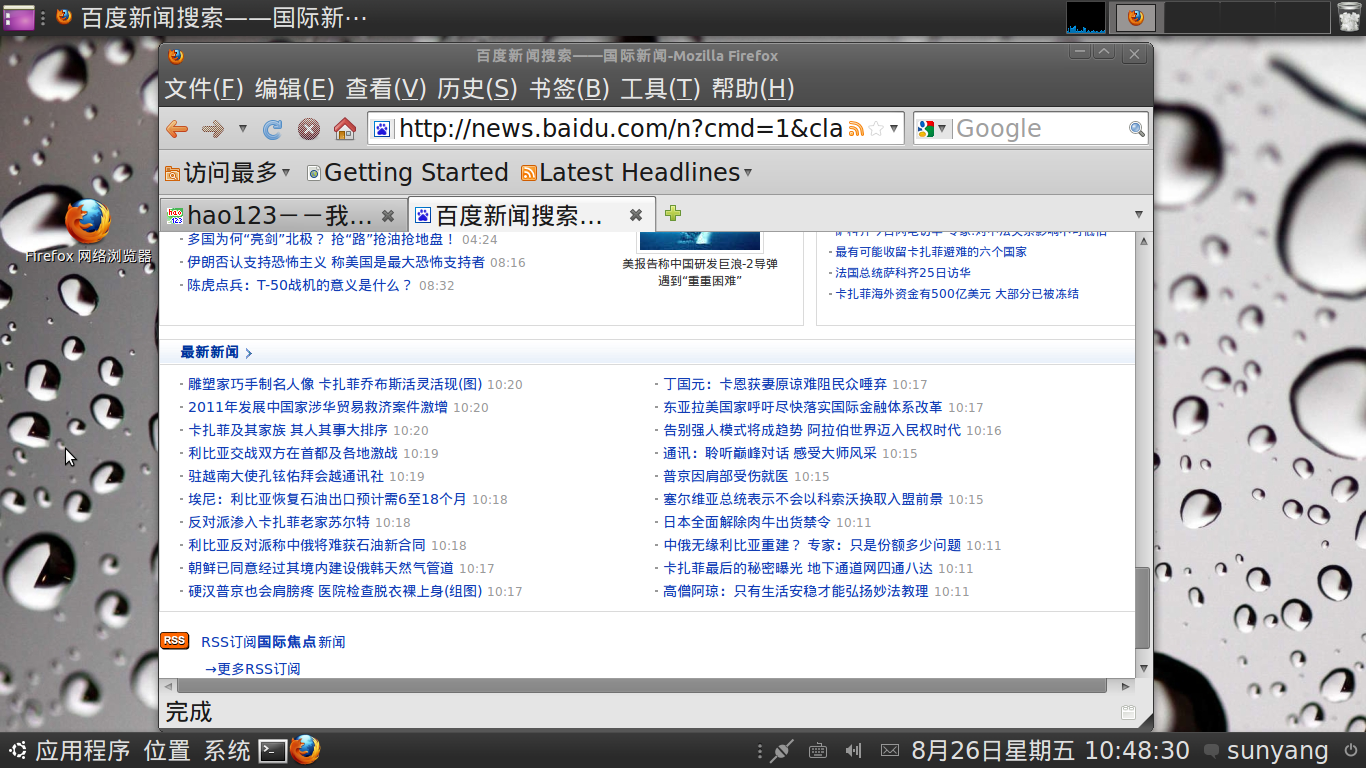Click the status bar icon at bottom right
Screen dimensions: 1366x768
(x=1128, y=713)
